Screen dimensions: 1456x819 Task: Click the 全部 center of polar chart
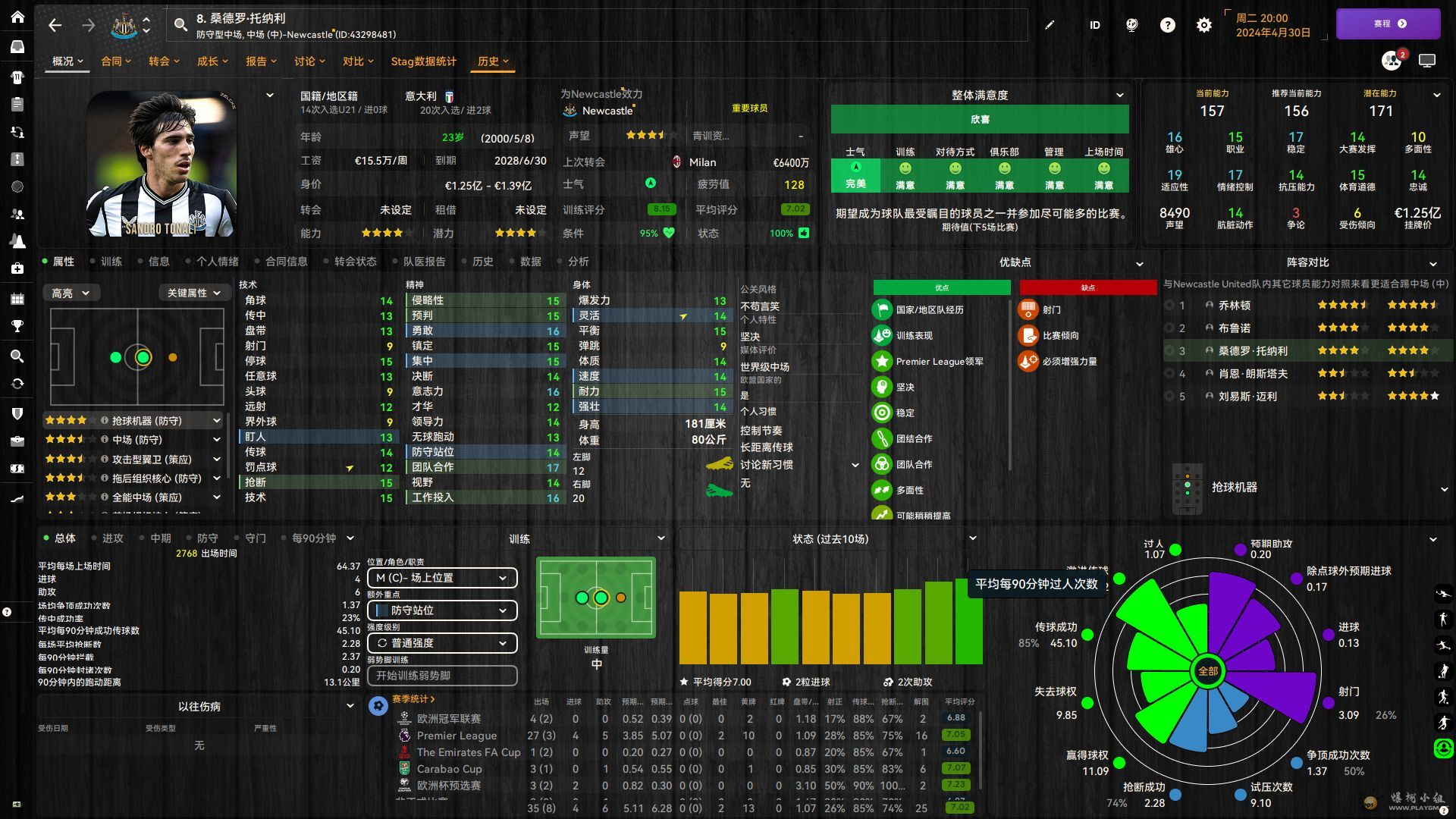(1207, 671)
